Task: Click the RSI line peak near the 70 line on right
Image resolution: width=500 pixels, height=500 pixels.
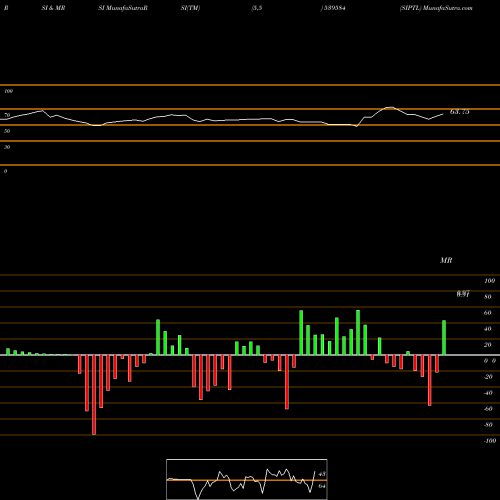Action: [389, 107]
